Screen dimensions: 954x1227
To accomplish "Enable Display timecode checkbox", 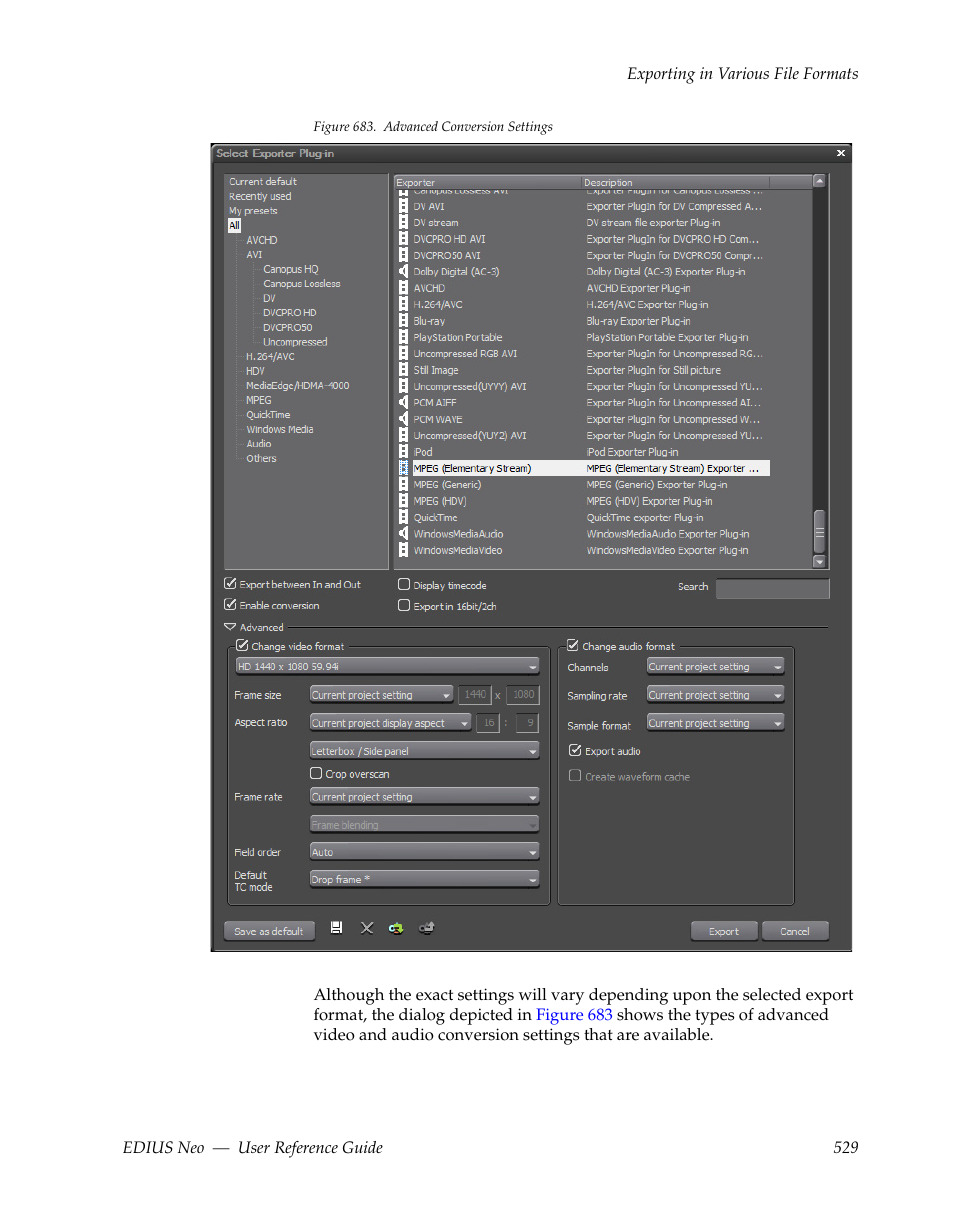I will 404,585.
